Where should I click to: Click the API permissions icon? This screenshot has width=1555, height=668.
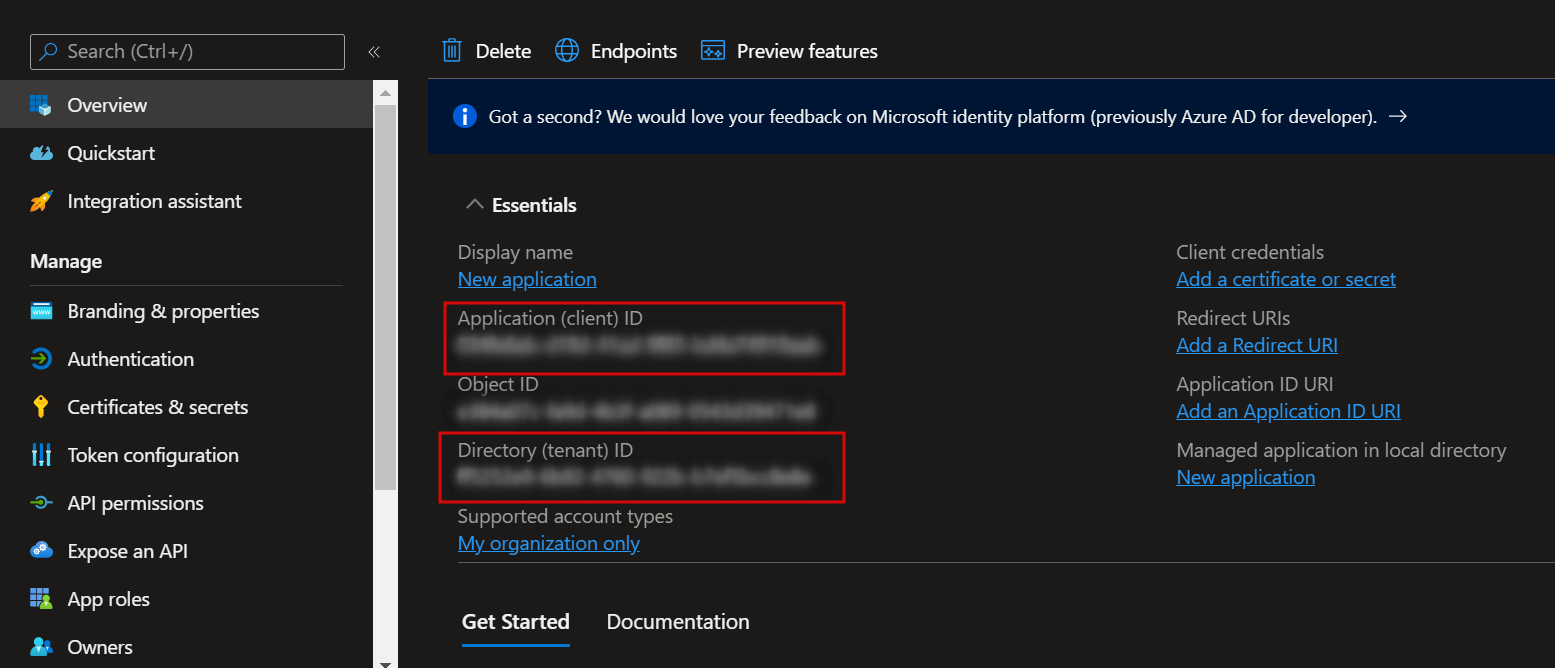click(x=41, y=503)
